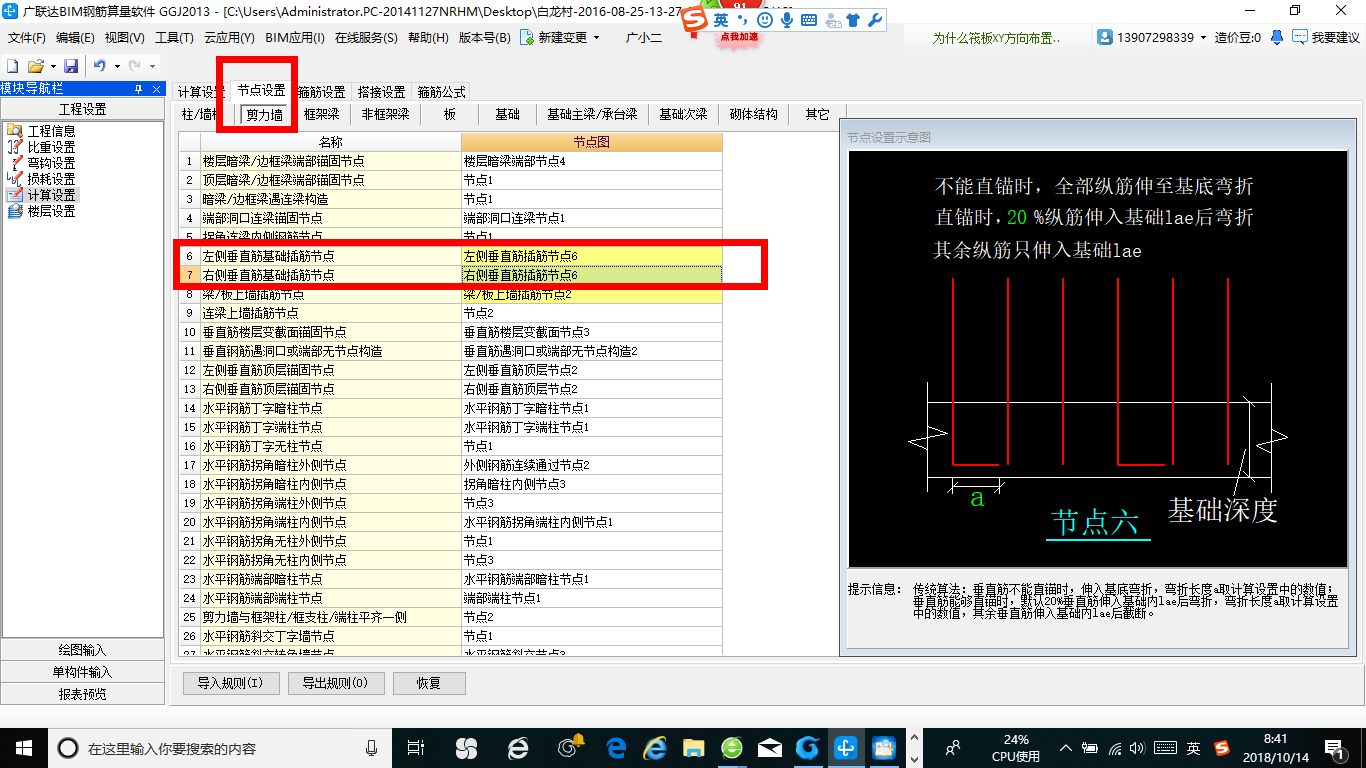
Task: Select the 基础主梁/承台梁 button
Action: tap(592, 115)
